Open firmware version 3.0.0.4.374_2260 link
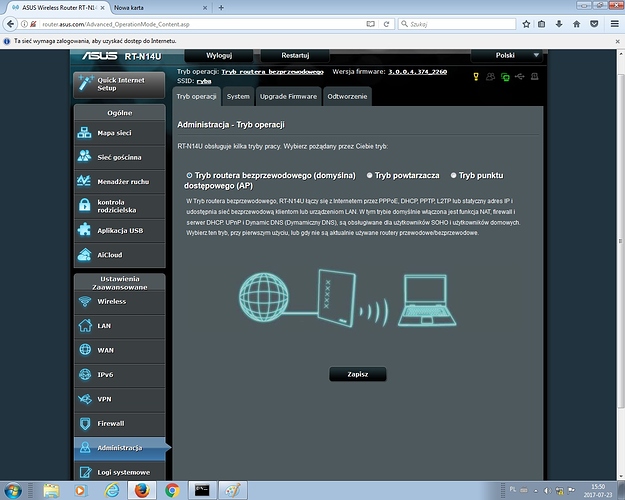Image resolution: width=625 pixels, height=500 pixels. click(x=417, y=72)
